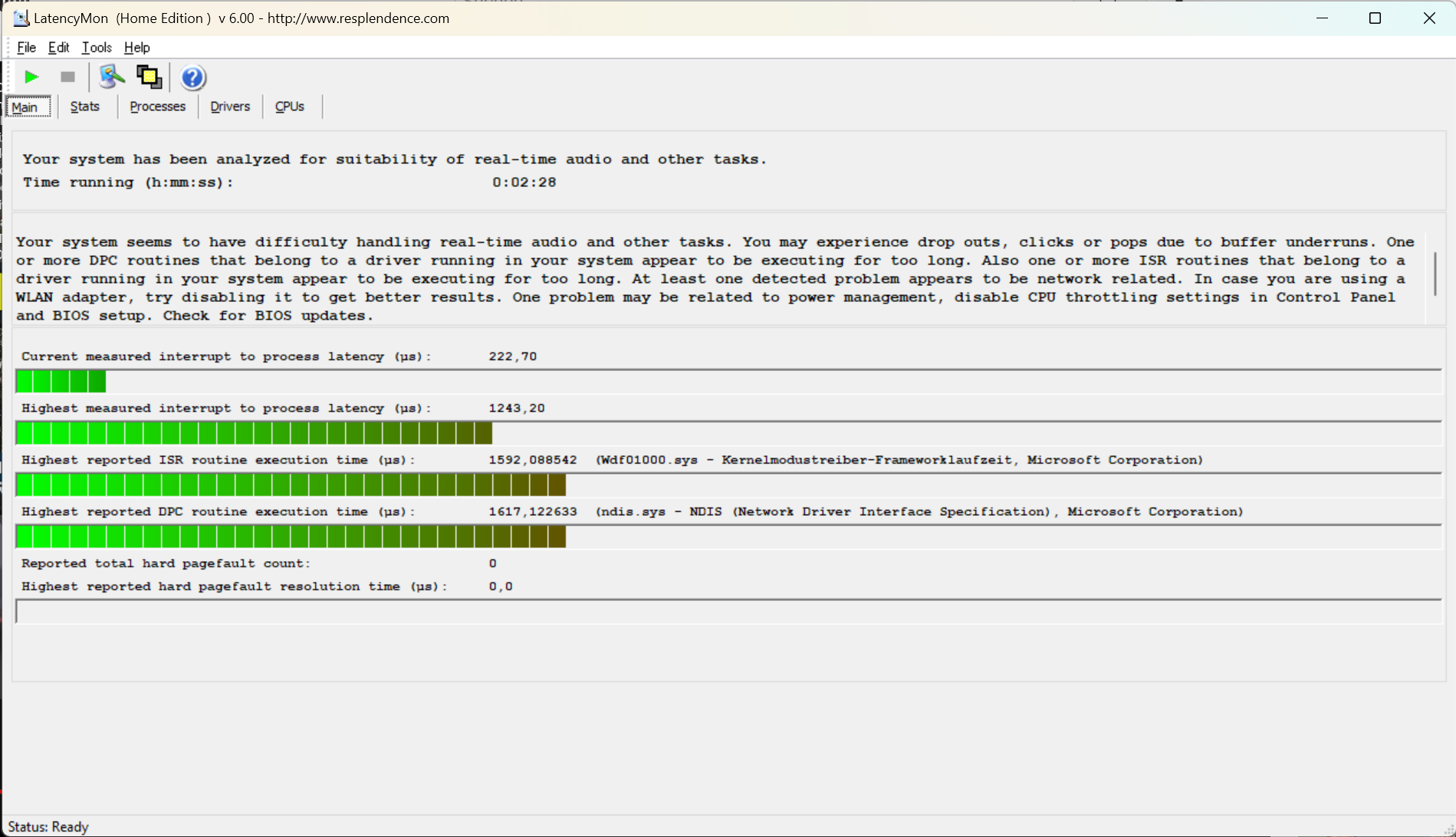Minimize the LatencyMon window

(x=1322, y=18)
